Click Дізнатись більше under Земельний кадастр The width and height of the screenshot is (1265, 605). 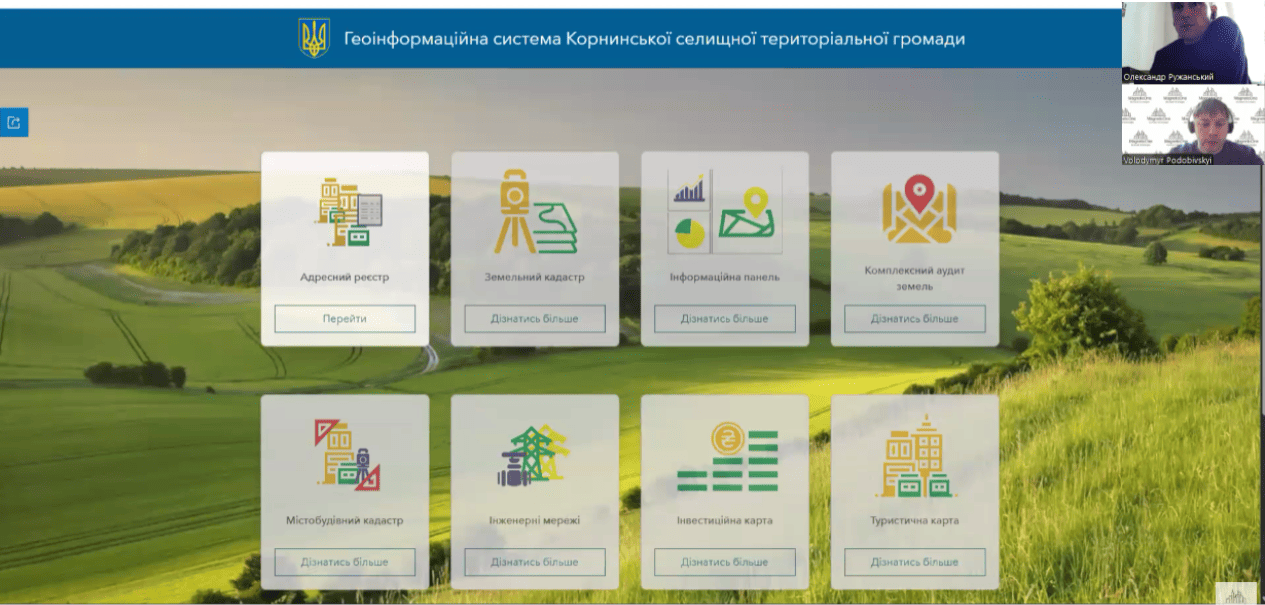(535, 319)
